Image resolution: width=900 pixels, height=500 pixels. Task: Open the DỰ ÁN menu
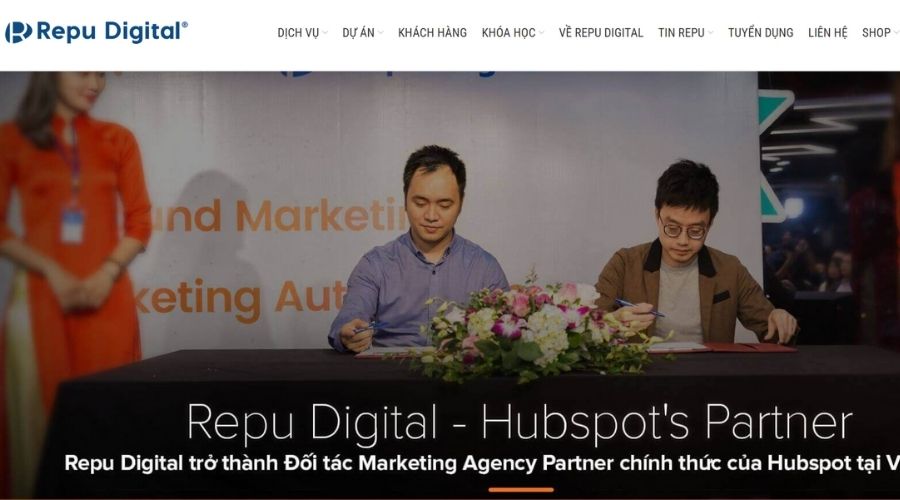point(358,33)
